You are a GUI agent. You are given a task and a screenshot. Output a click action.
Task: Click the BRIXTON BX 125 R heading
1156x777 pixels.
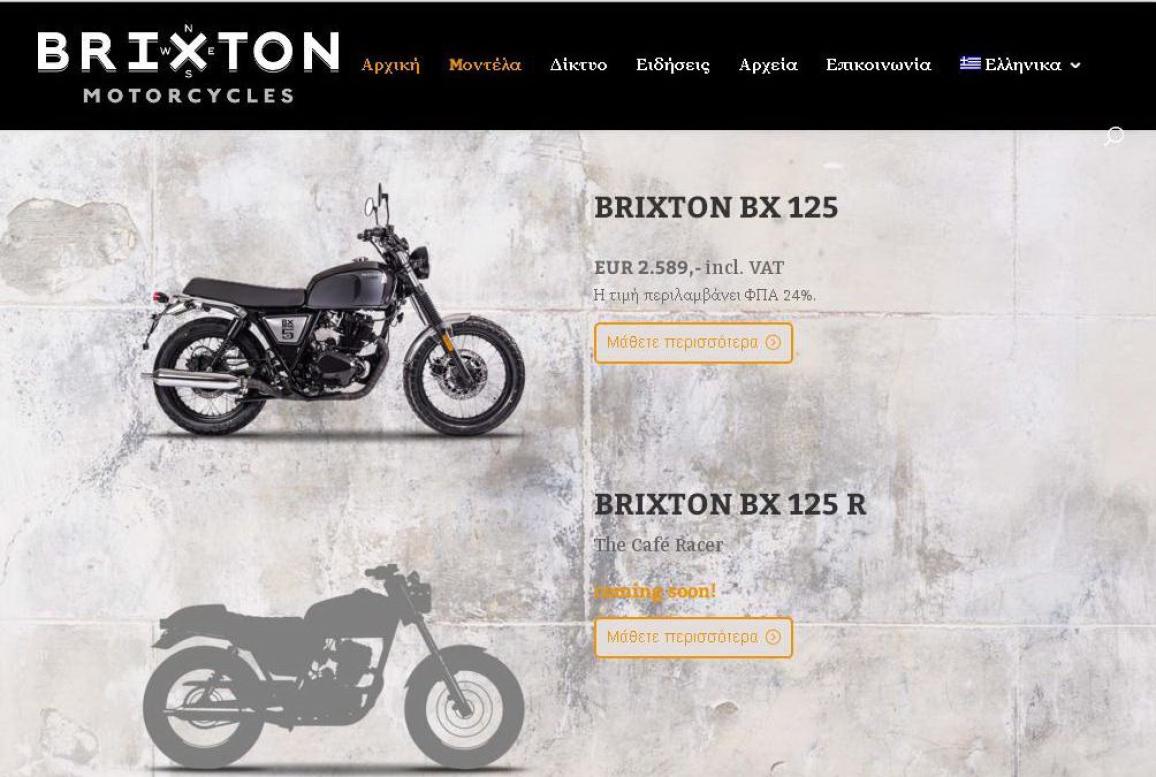click(x=730, y=504)
